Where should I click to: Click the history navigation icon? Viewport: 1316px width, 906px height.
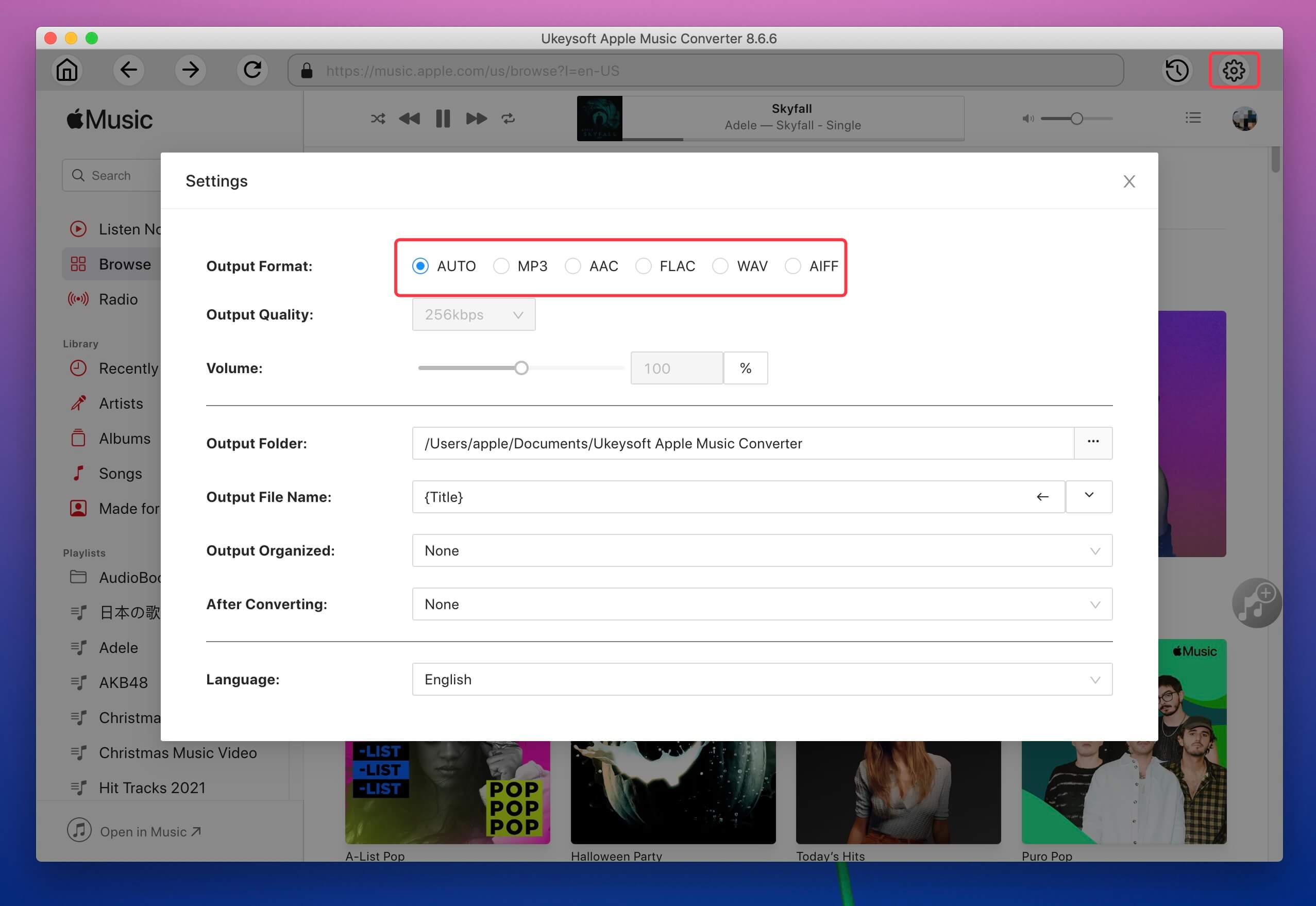coord(1178,70)
